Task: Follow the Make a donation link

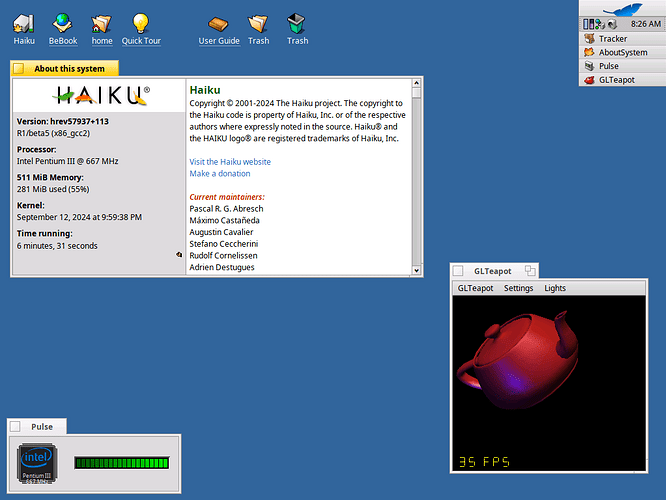Action: 220,173
